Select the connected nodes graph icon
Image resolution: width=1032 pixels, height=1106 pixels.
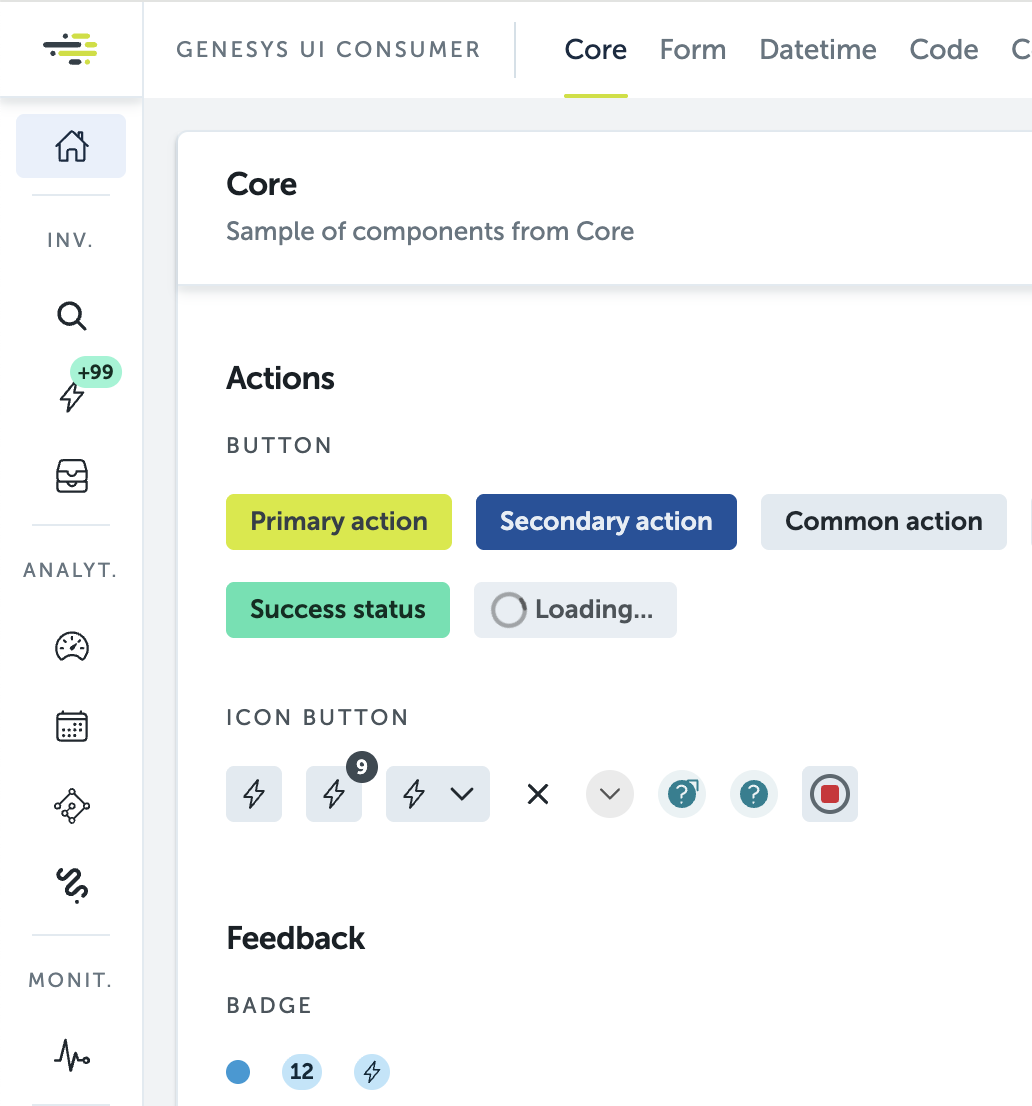point(71,805)
